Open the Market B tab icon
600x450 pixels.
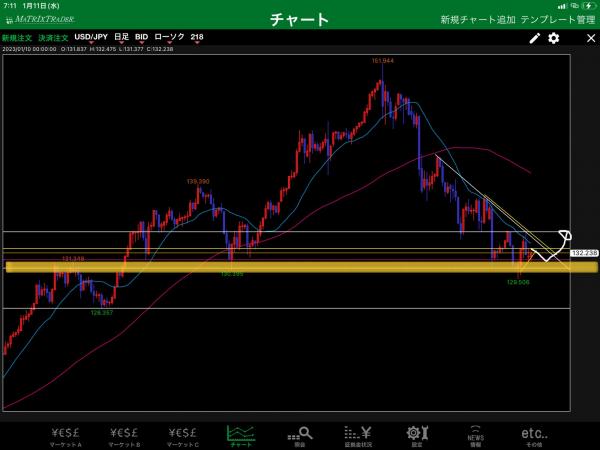[x=124, y=436]
